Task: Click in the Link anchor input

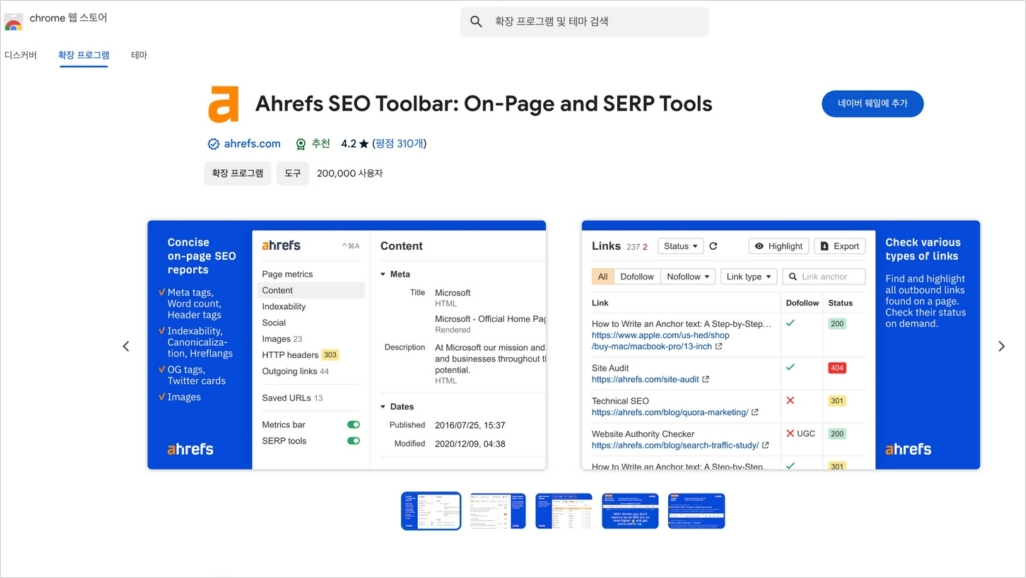Action: click(824, 277)
